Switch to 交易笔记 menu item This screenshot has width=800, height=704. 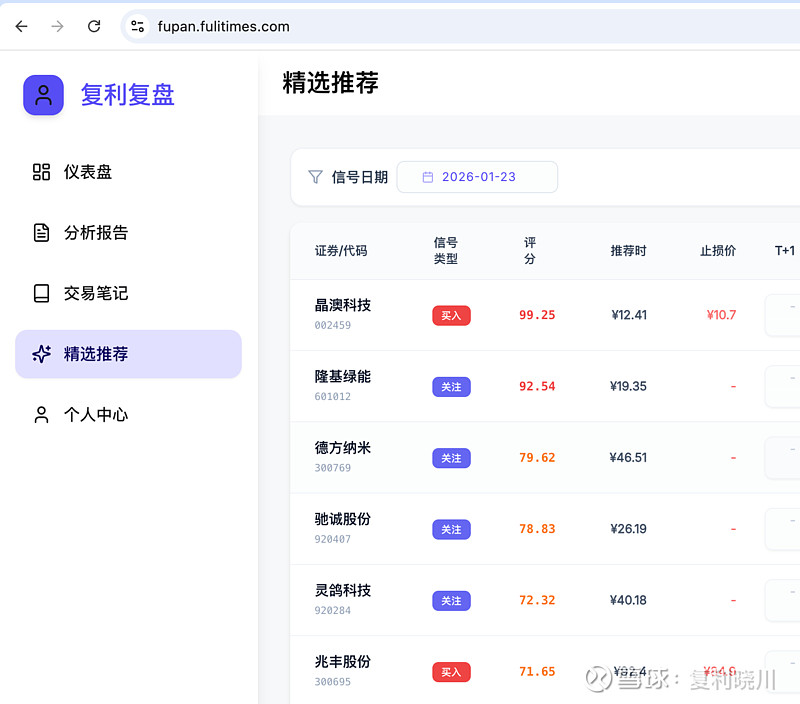pyautogui.click(x=96, y=293)
